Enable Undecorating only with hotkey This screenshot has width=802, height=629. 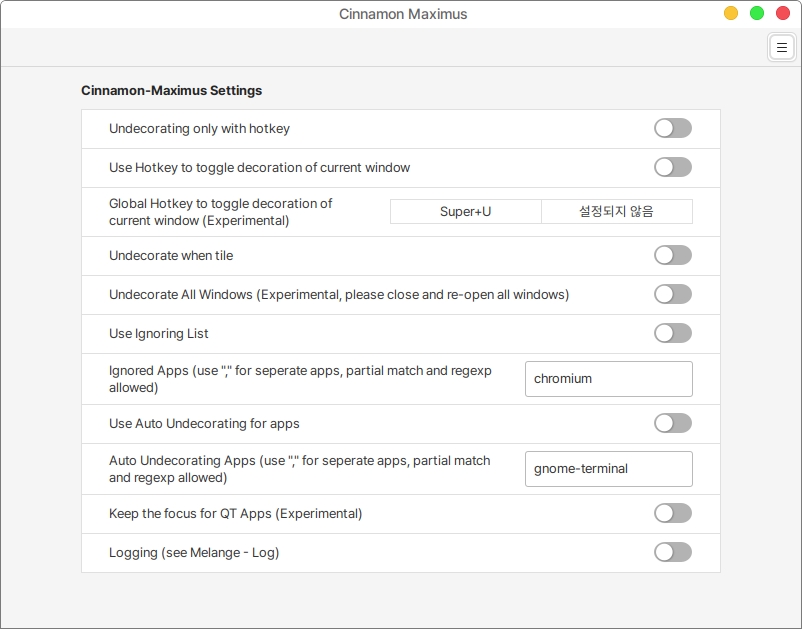tap(672, 128)
